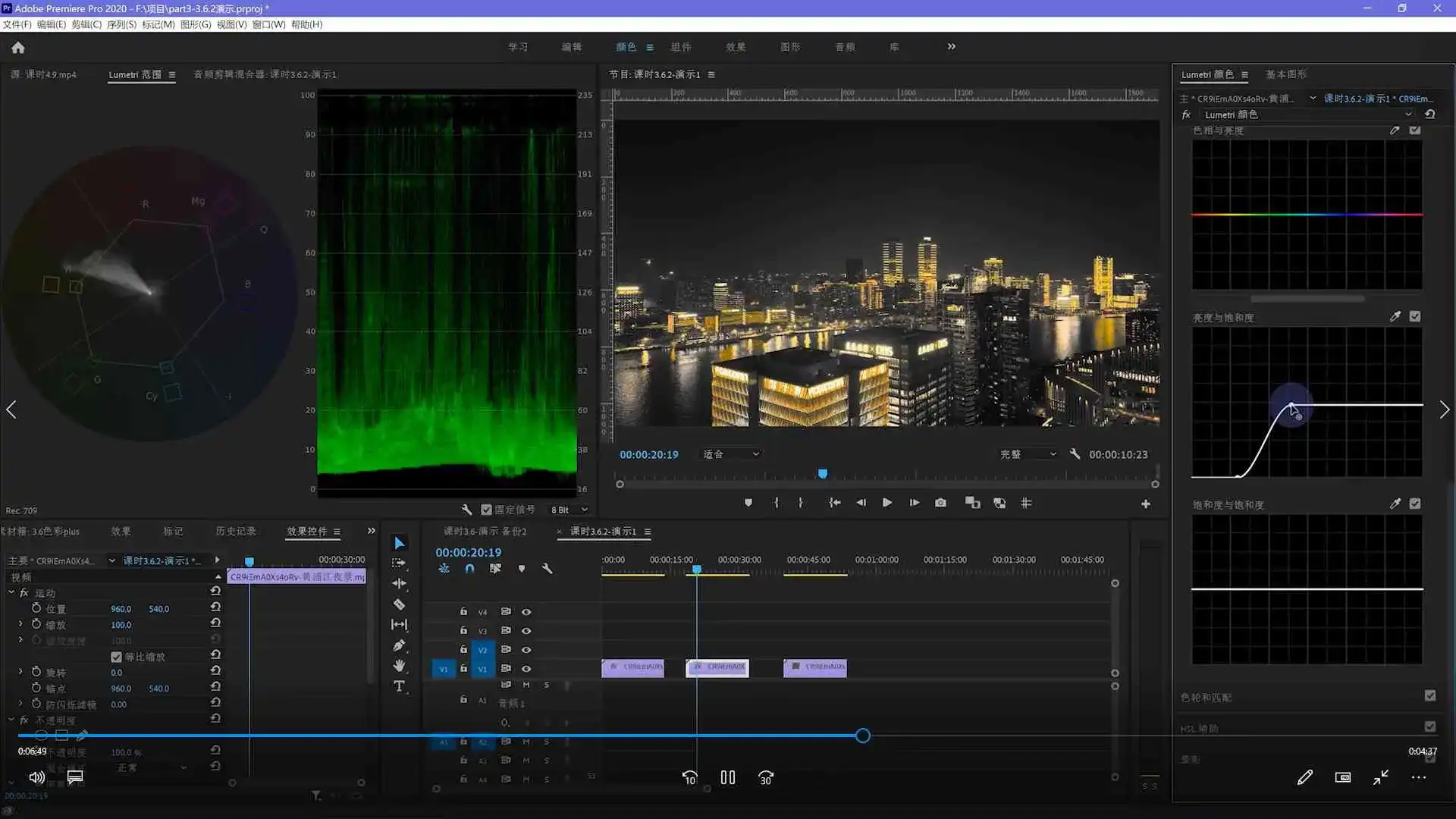Open the 8 Bit dropdown in scopes
Image resolution: width=1456 pixels, height=819 pixels.
click(569, 510)
